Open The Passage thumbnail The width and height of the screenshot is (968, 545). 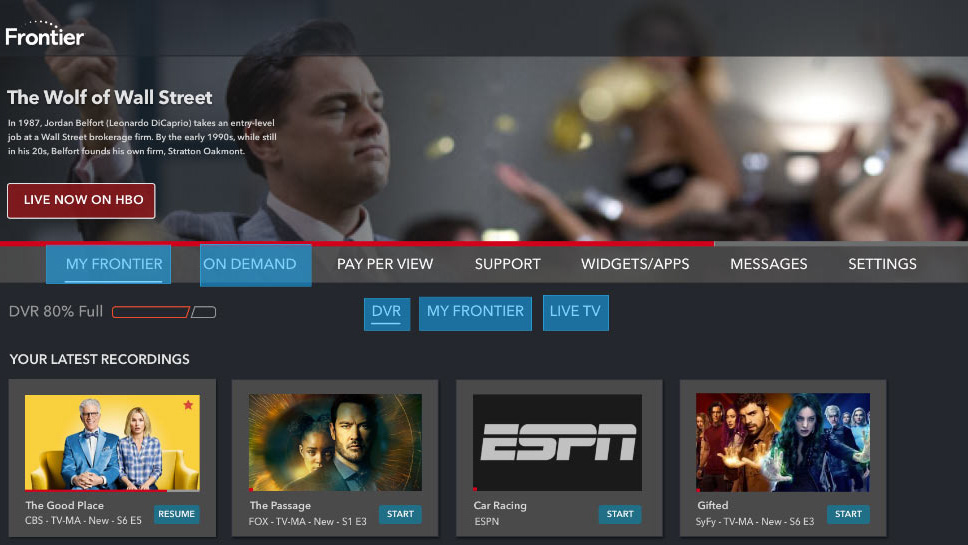[335, 442]
